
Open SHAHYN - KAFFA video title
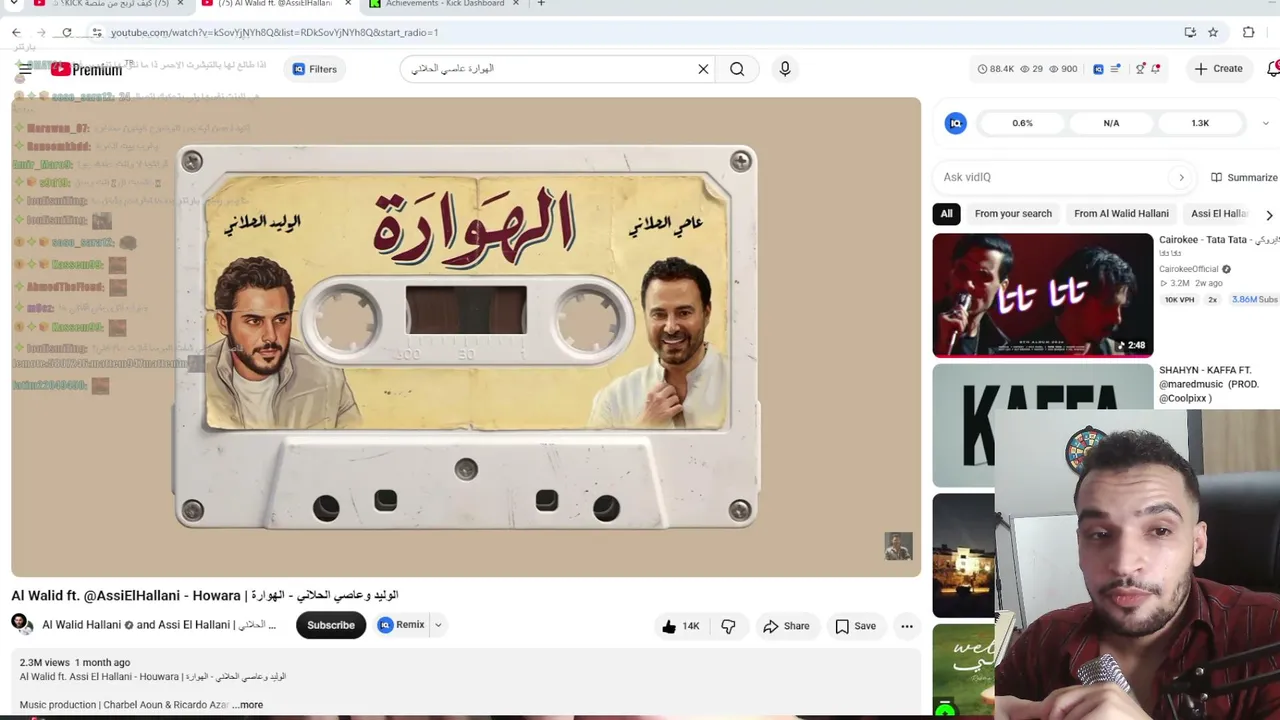[1209, 384]
